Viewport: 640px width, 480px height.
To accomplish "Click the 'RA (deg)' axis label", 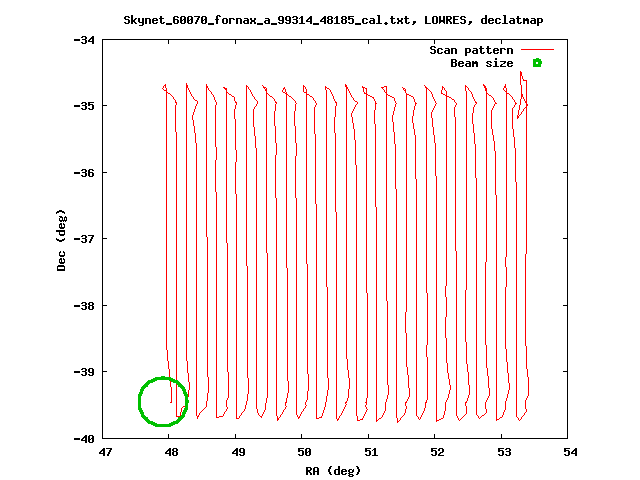I will pos(333,471).
